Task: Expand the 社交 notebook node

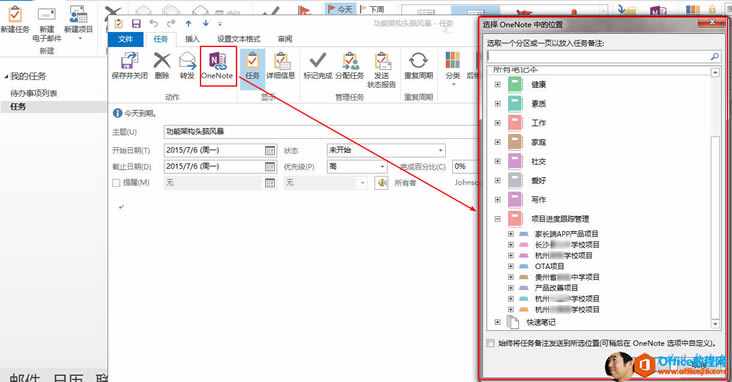Action: tap(498, 161)
